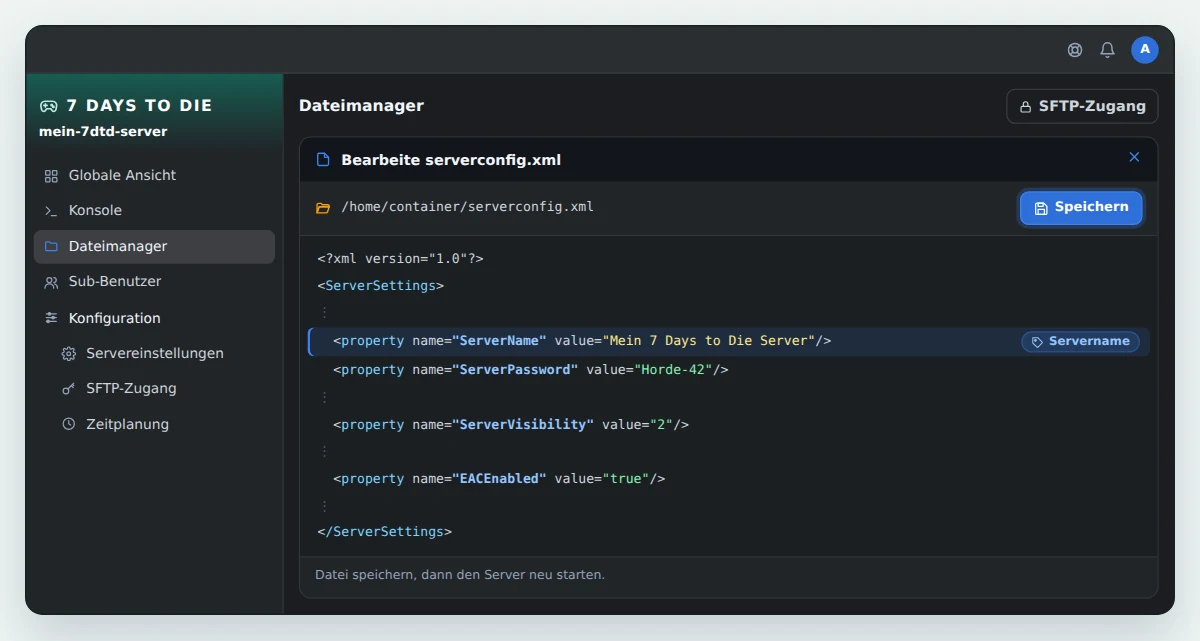The image size is (1200, 641).
Task: Expand collapsed lines below ServerPassword property
Action: (324, 397)
